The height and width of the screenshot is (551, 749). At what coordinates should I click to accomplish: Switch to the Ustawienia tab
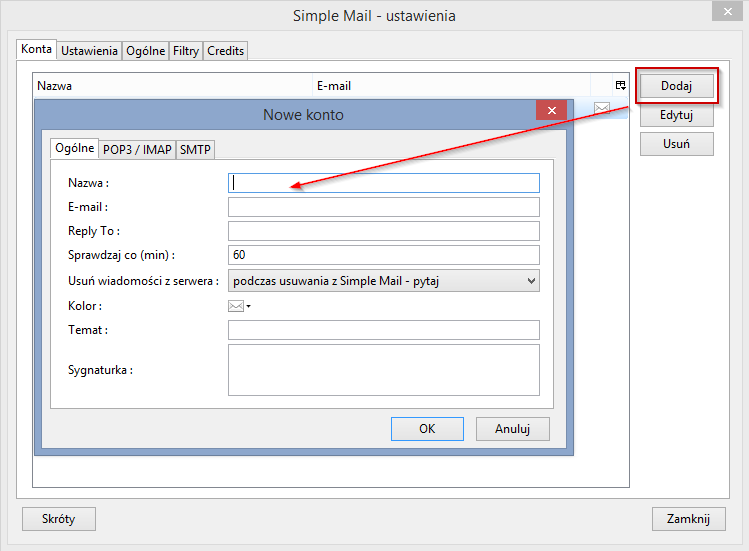pos(89,51)
